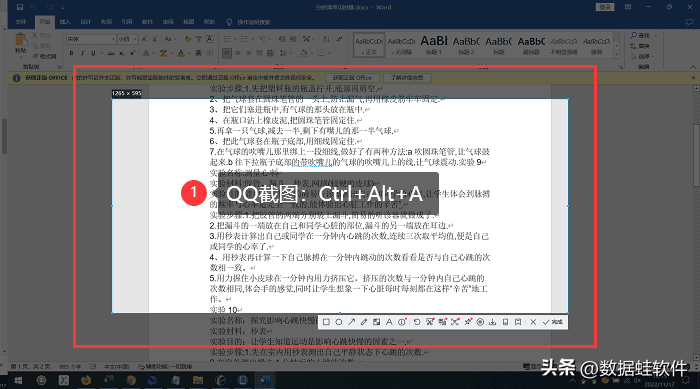Click the Paste clipboard icon in ribbon

coord(20,38)
